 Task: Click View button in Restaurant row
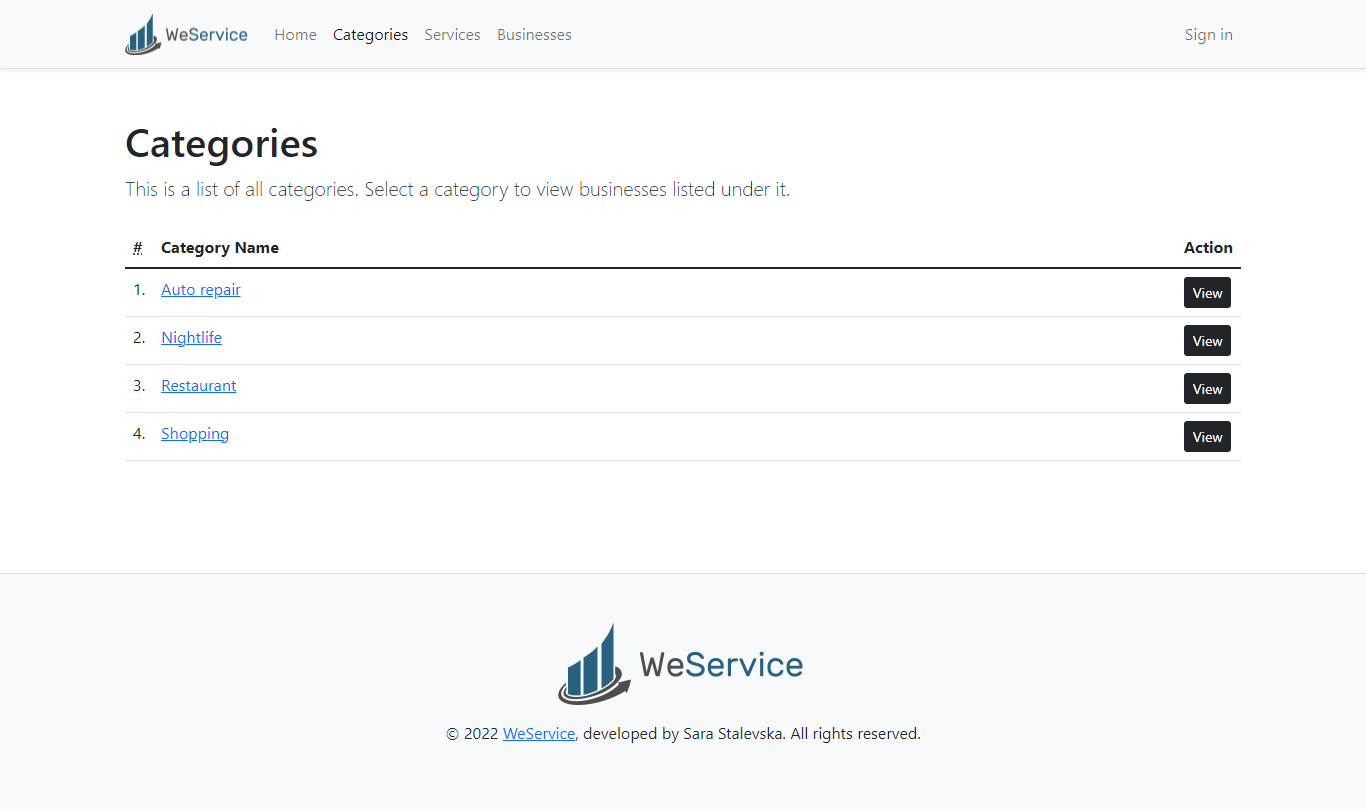pos(1207,389)
